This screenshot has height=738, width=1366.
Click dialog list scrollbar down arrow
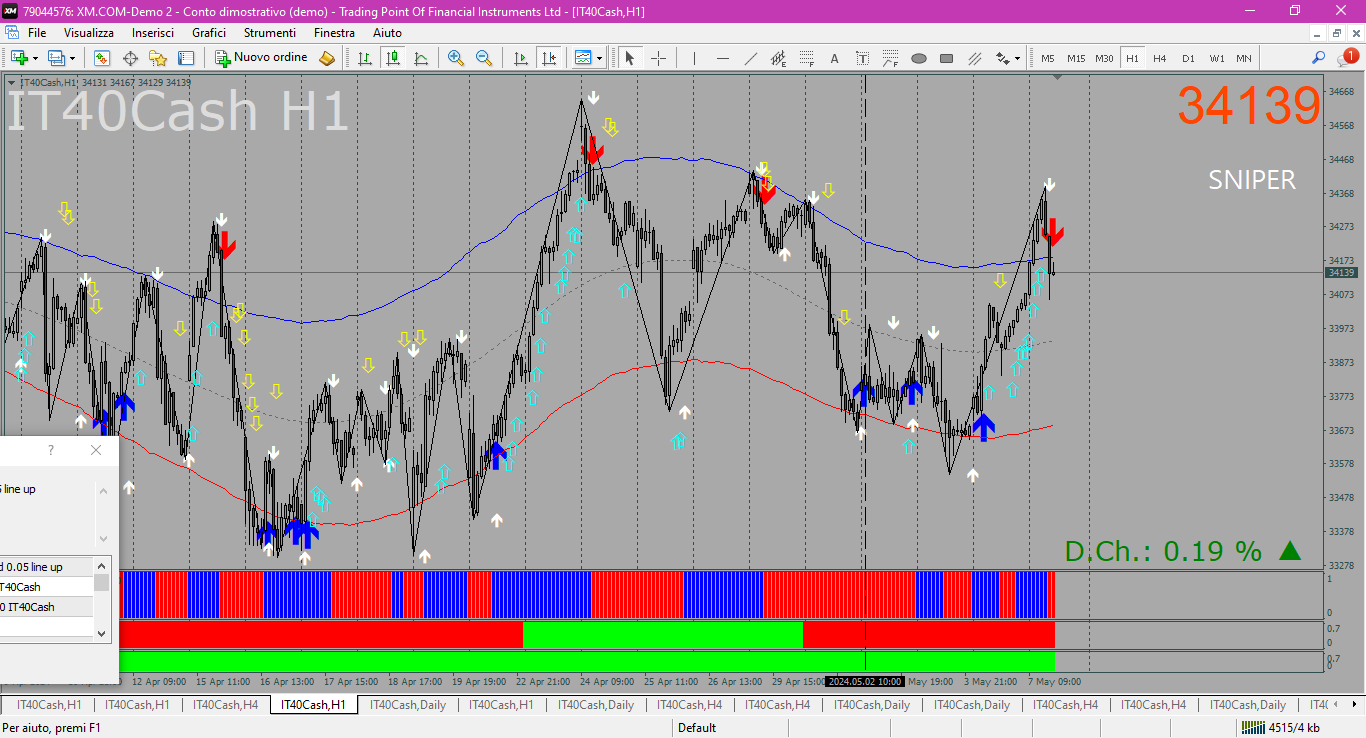102,633
